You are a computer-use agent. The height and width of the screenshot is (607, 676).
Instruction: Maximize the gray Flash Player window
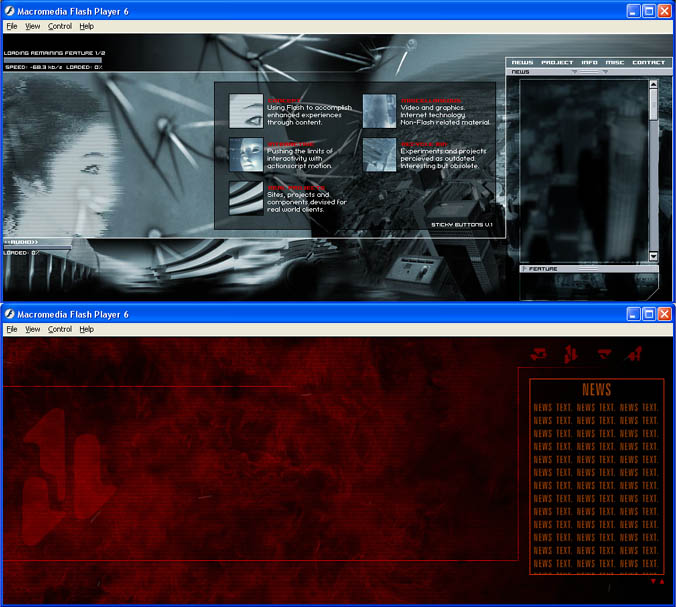(649, 11)
